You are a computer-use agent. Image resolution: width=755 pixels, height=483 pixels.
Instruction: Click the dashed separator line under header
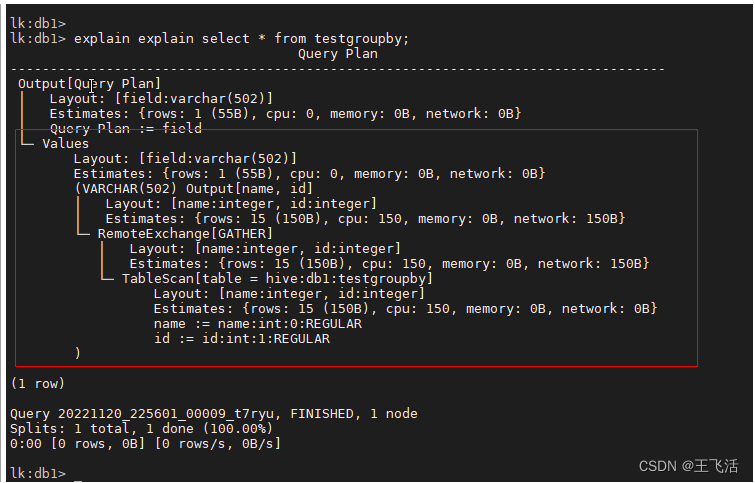(340, 68)
